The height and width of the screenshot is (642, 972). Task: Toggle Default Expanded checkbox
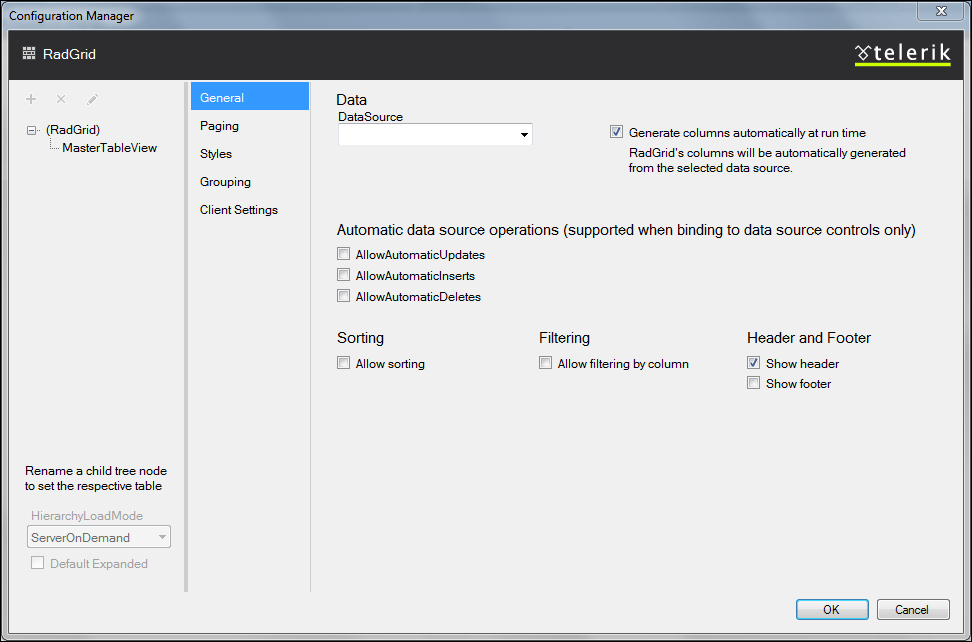point(38,563)
